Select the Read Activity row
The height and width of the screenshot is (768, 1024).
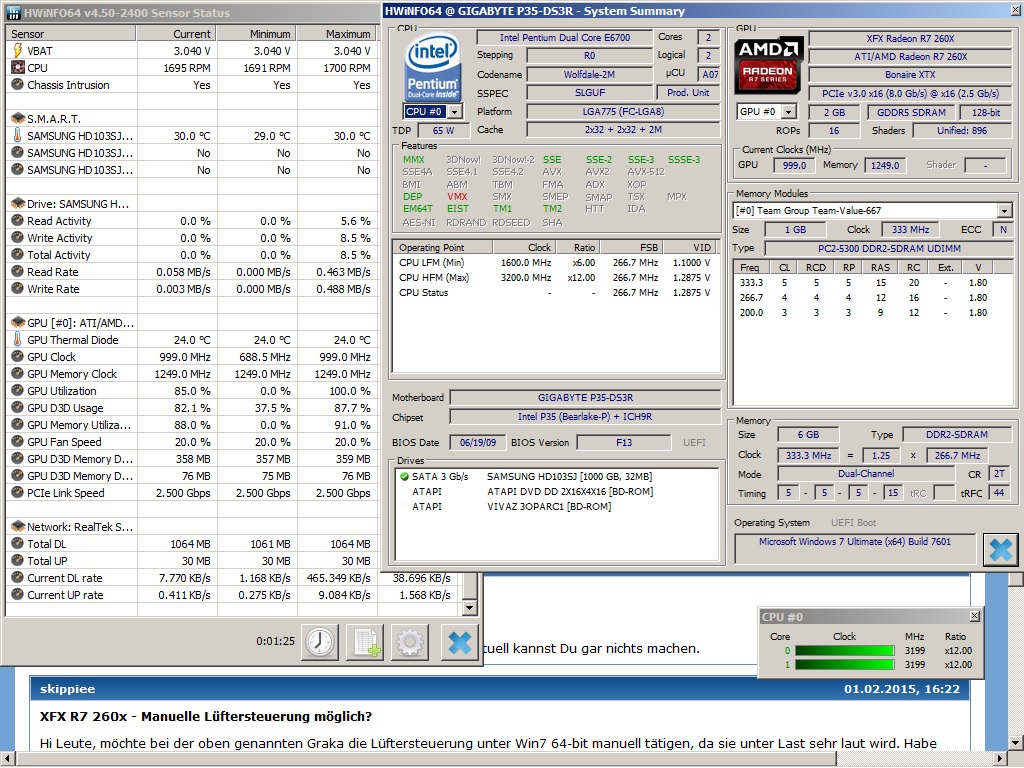point(192,221)
